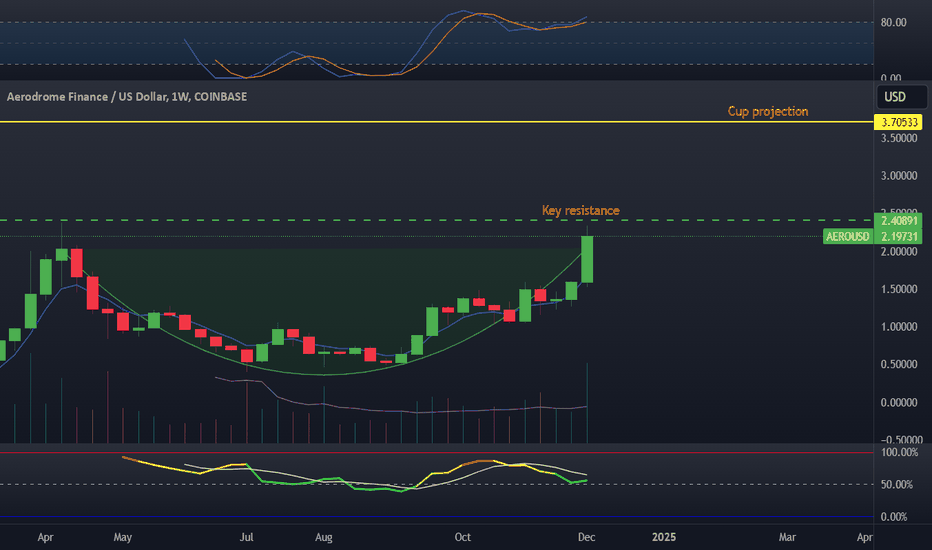This screenshot has width=932, height=550.
Task: Click the 0.00% indicator scale label
Action: pyautogui.click(x=894, y=517)
